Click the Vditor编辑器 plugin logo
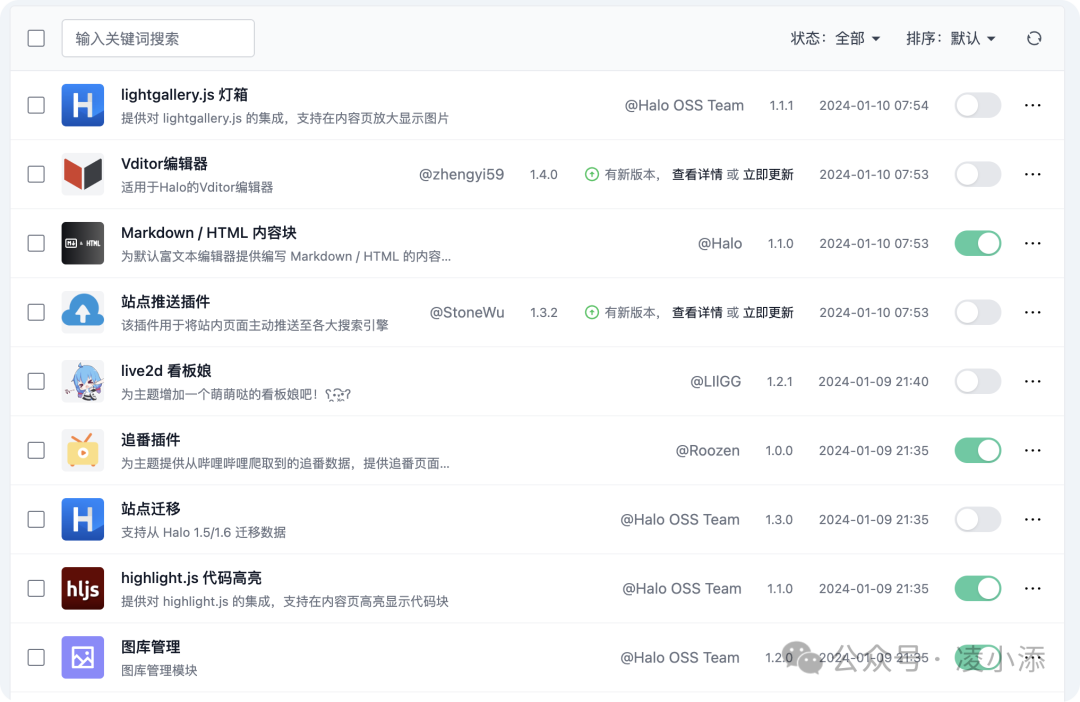Screen dimensions: 1080x702 pos(83,174)
